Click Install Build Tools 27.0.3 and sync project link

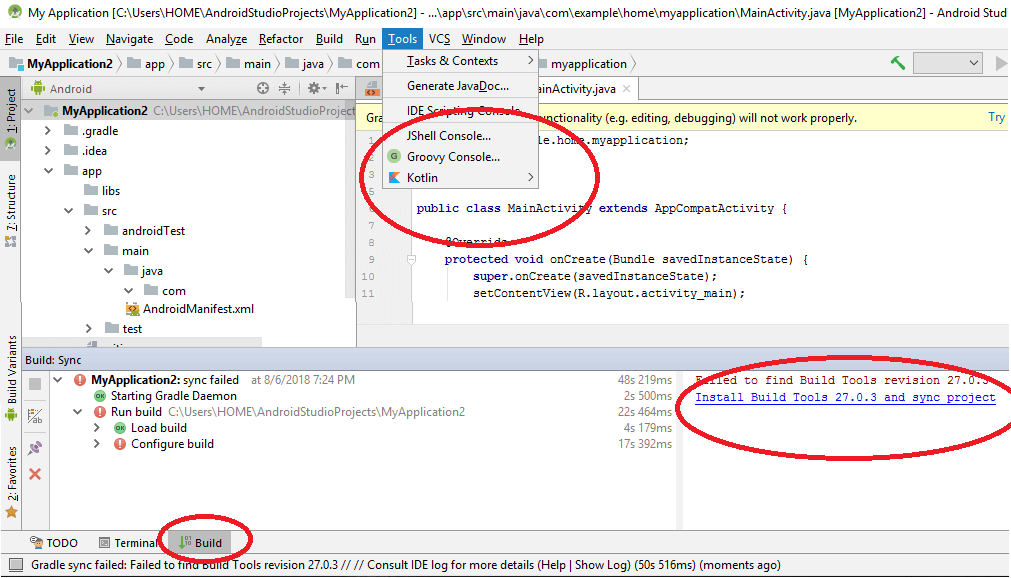(x=845, y=397)
